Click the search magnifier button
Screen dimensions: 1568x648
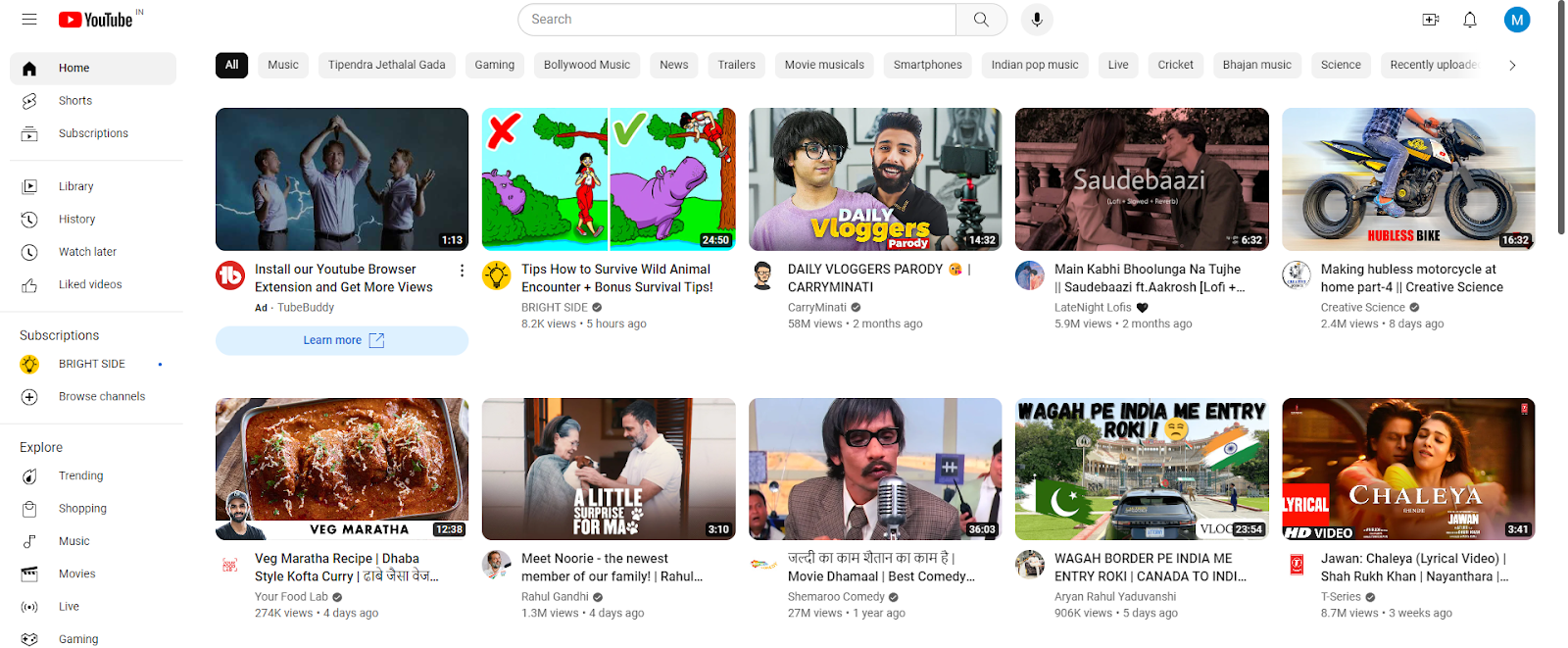[981, 20]
